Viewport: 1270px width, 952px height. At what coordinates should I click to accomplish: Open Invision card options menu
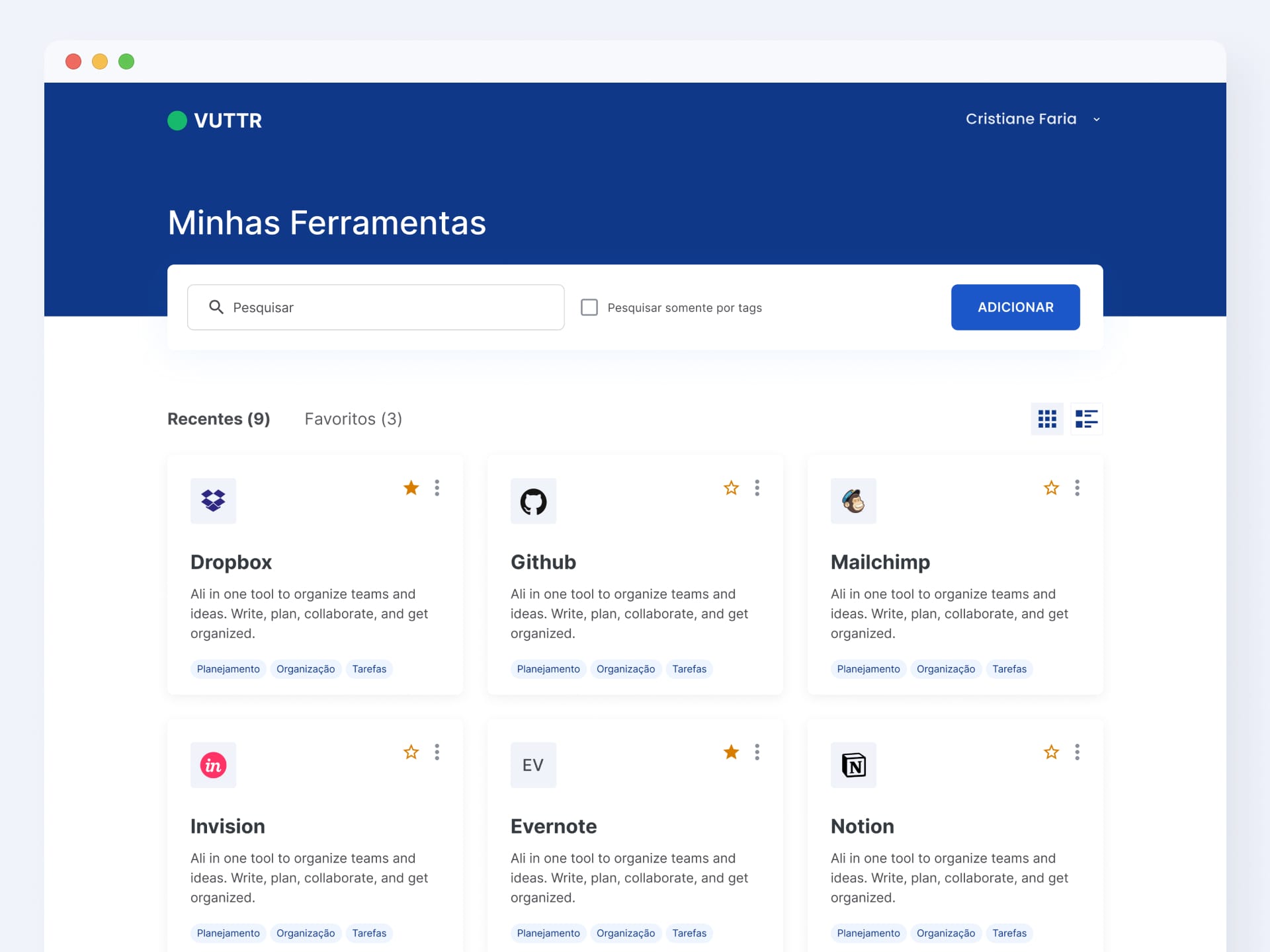point(437,752)
